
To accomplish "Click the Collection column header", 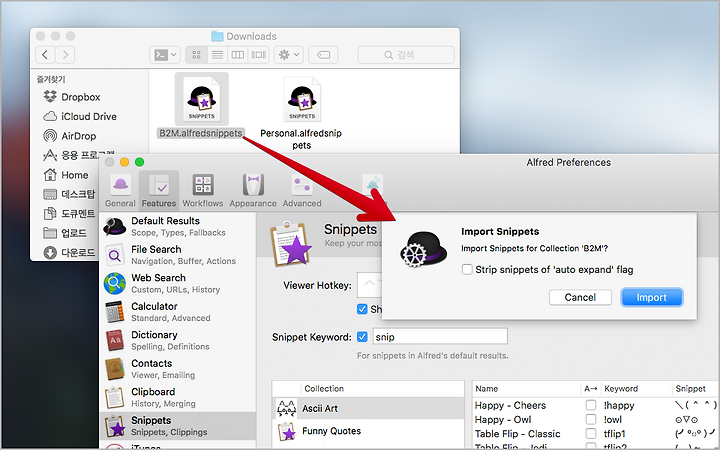I will [x=382, y=388].
